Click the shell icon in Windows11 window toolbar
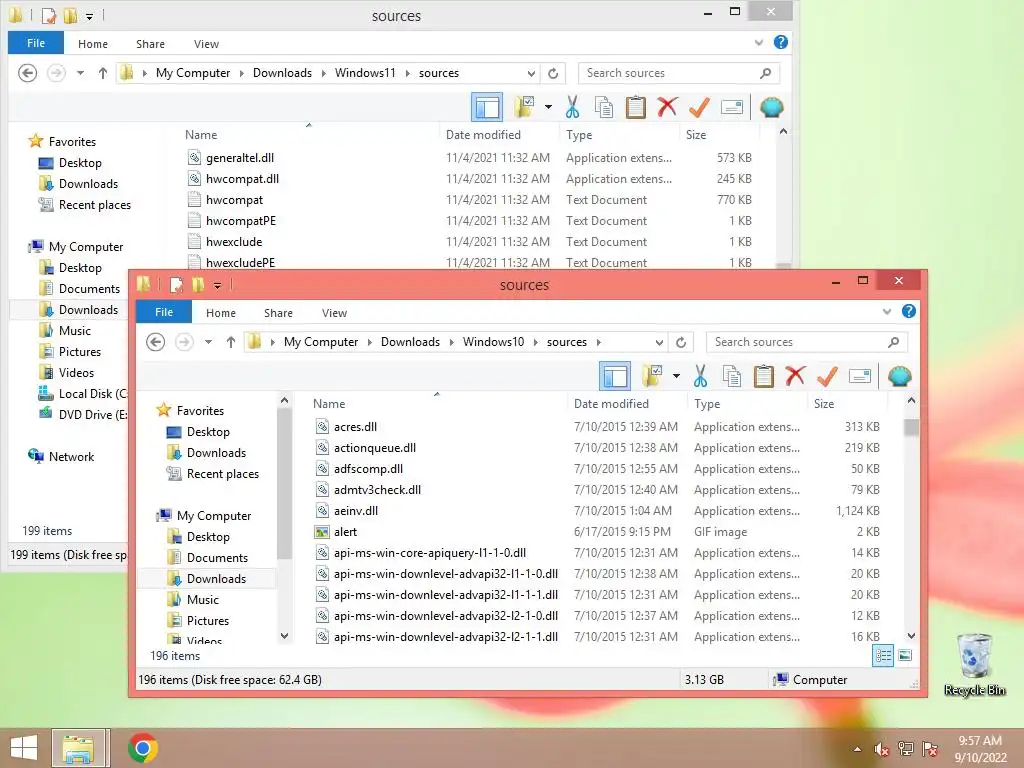This screenshot has width=1024, height=768. (x=771, y=107)
